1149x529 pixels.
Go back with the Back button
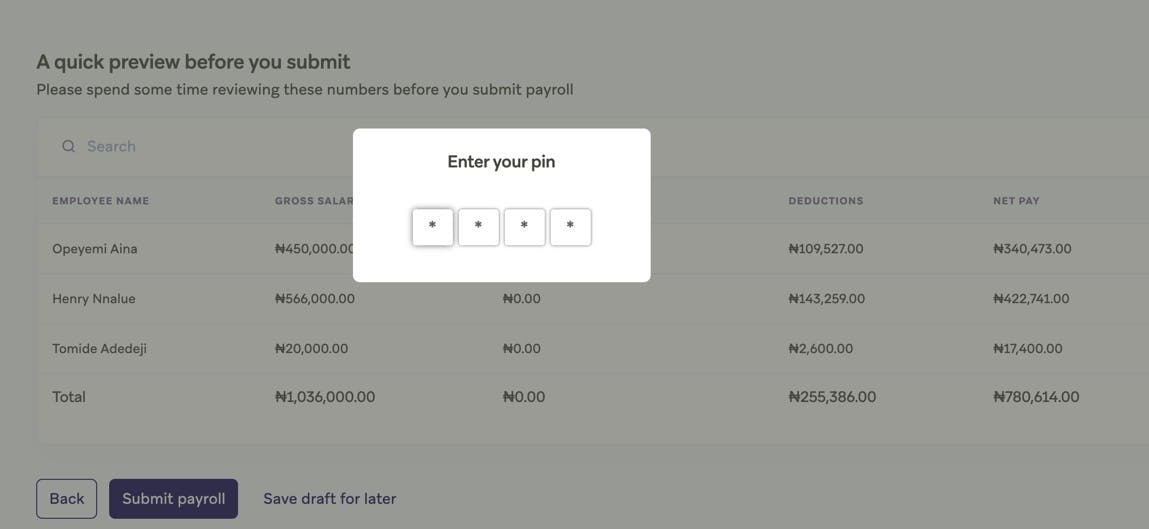[x=67, y=499]
